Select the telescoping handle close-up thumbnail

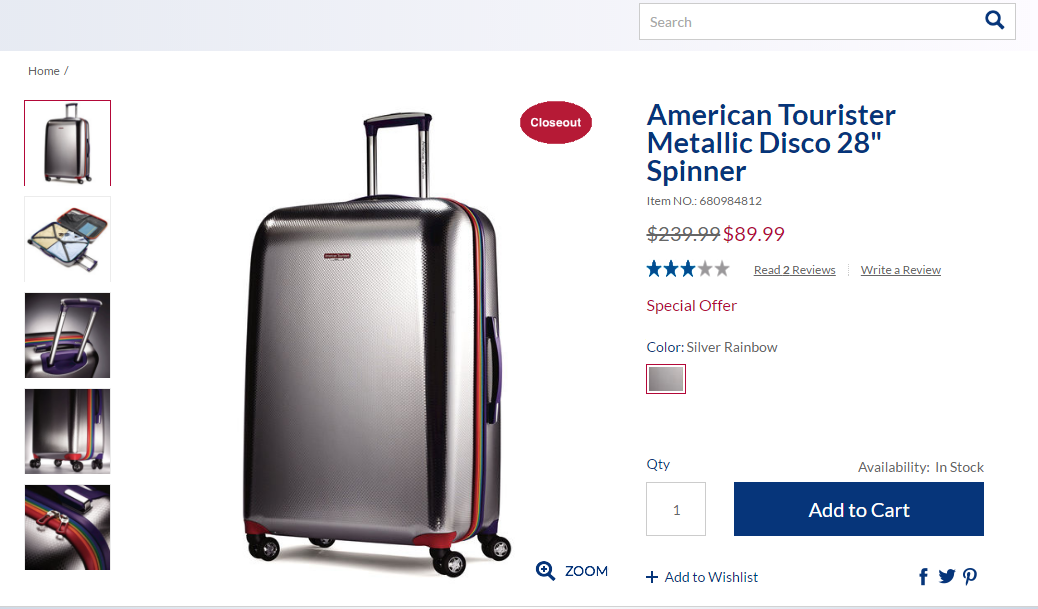[67, 335]
